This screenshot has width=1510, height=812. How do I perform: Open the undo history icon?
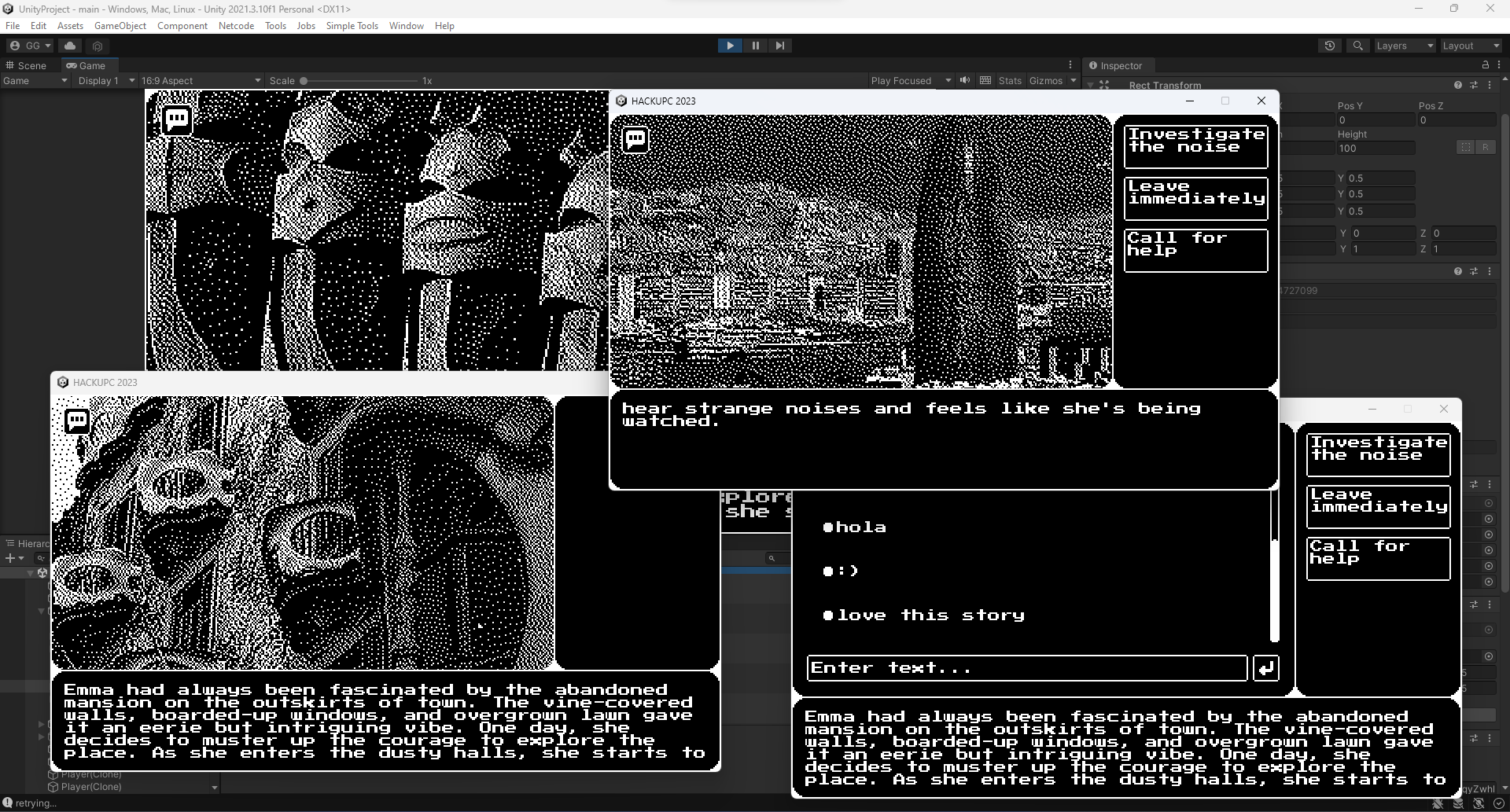click(x=1330, y=46)
